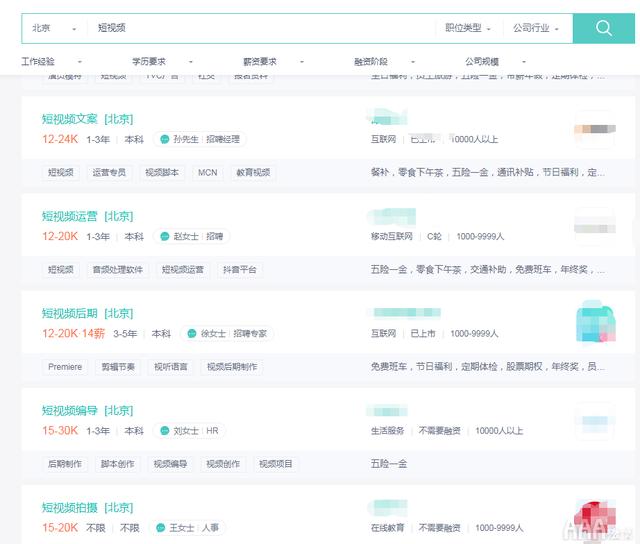Image resolution: width=640 pixels, height=544 pixels.
Task: Open the 公司规模 filter
Action: 496,62
